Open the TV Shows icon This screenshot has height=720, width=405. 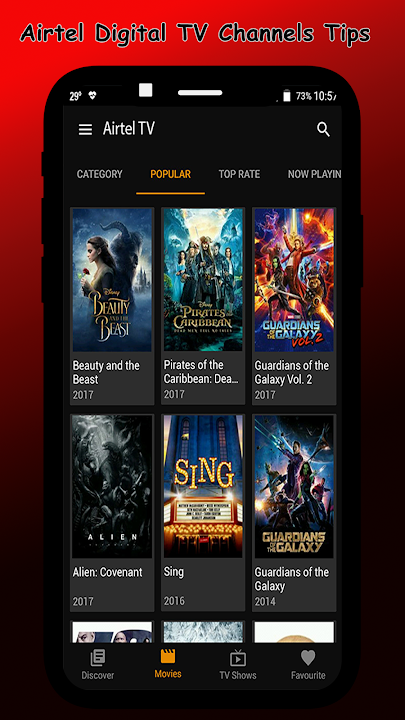tap(238, 658)
